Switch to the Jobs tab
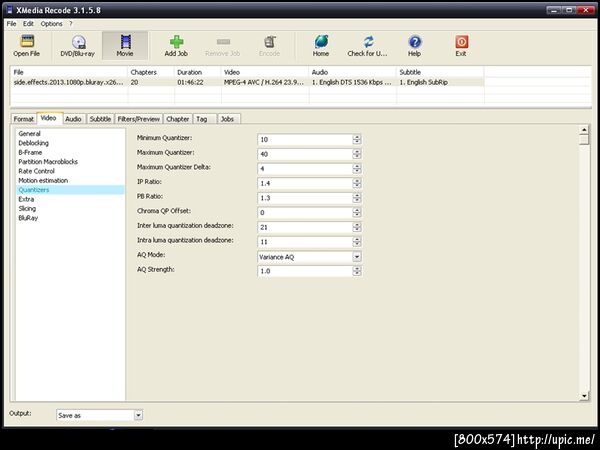This screenshot has height=450, width=600. click(x=229, y=119)
